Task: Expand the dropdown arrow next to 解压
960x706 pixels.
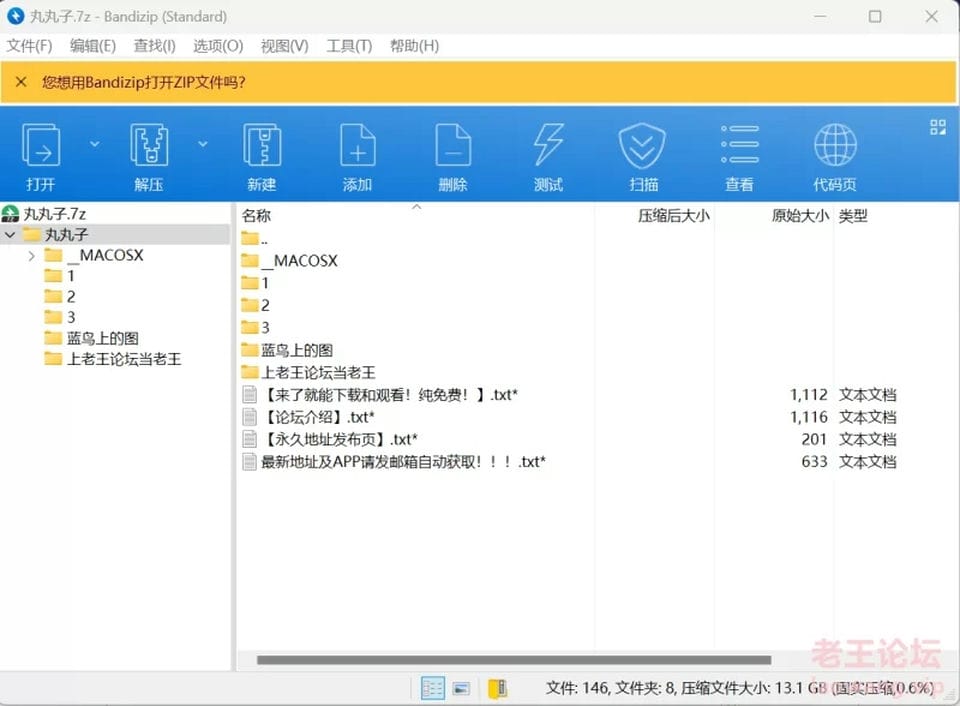Action: (203, 144)
